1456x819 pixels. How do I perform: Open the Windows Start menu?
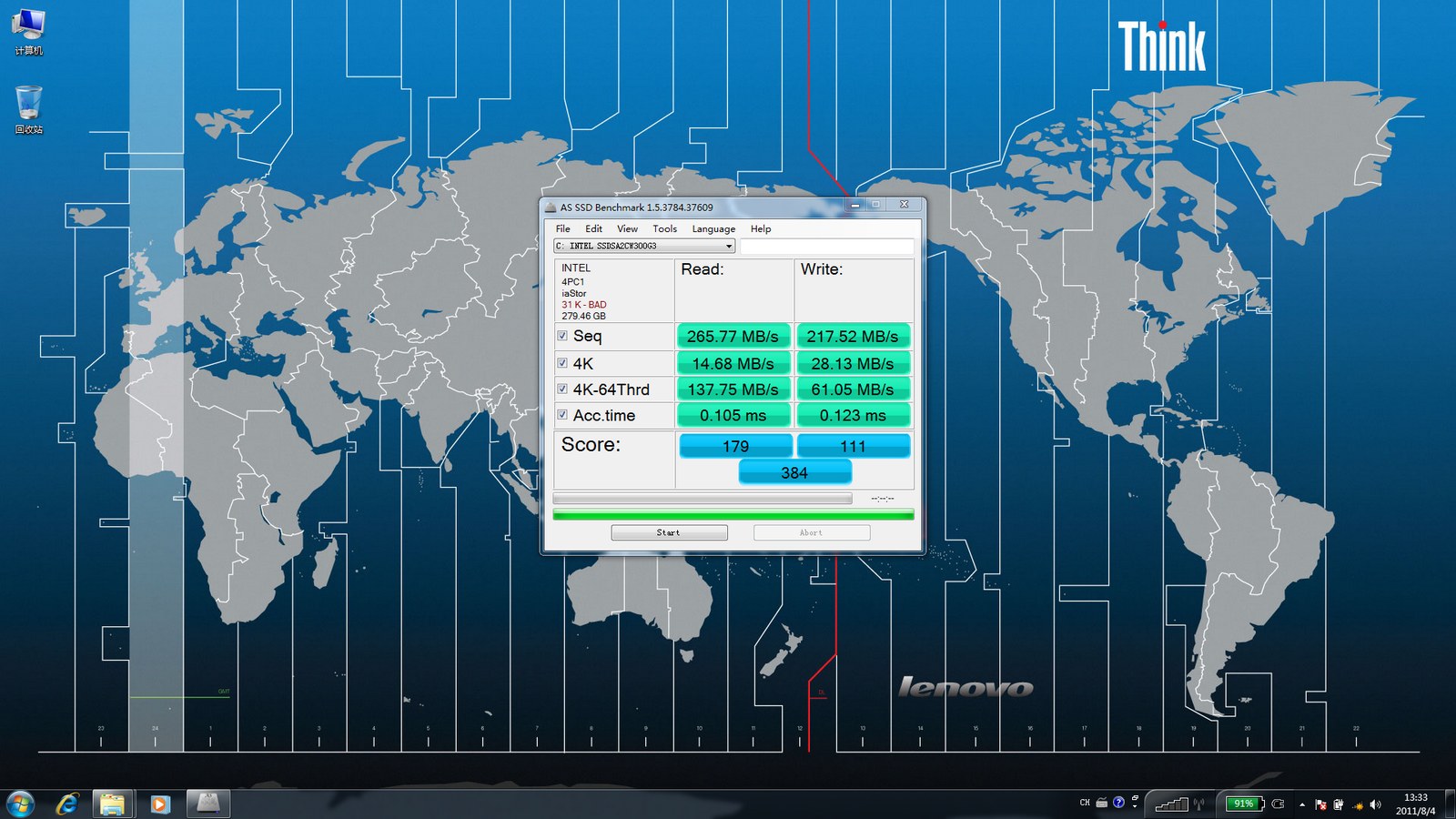(20, 804)
